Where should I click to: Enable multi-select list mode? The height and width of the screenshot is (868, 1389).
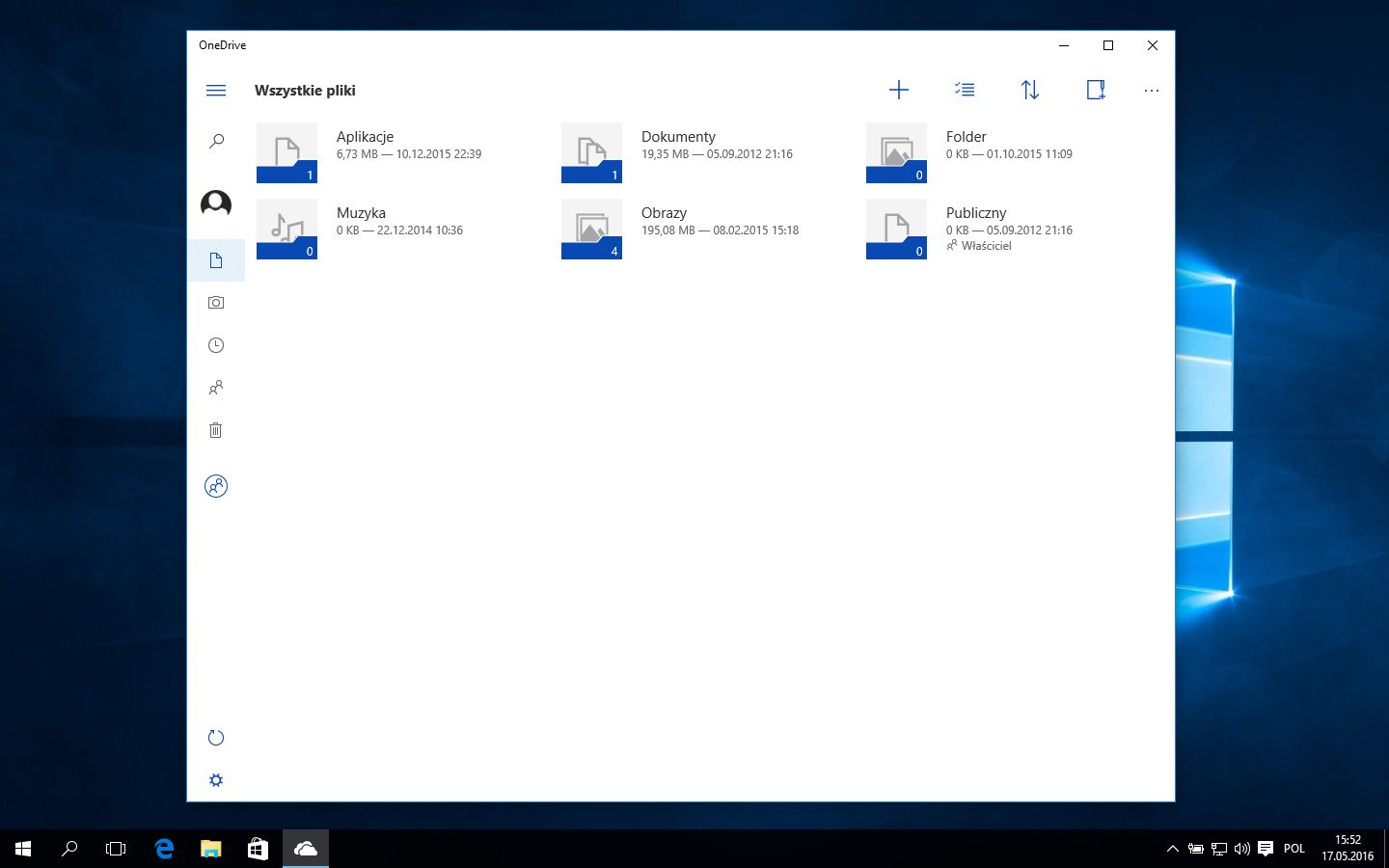pyautogui.click(x=965, y=90)
